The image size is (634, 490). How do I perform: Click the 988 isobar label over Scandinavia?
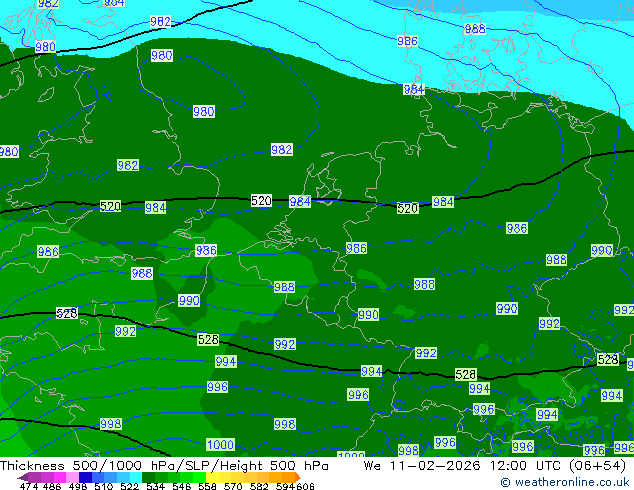click(x=475, y=29)
